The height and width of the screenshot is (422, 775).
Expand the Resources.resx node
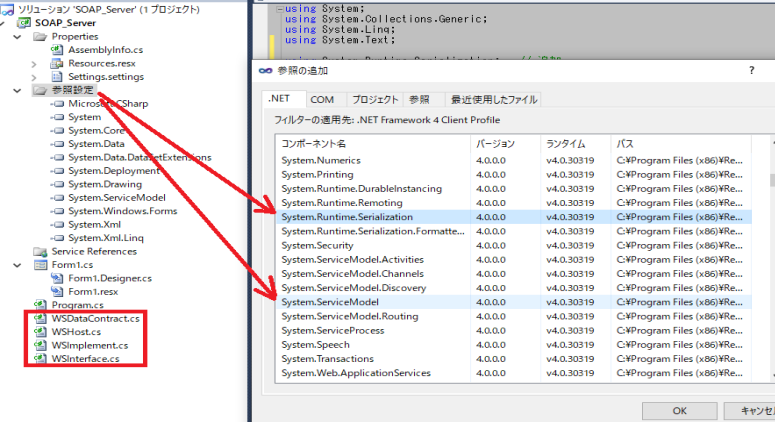click(34, 62)
